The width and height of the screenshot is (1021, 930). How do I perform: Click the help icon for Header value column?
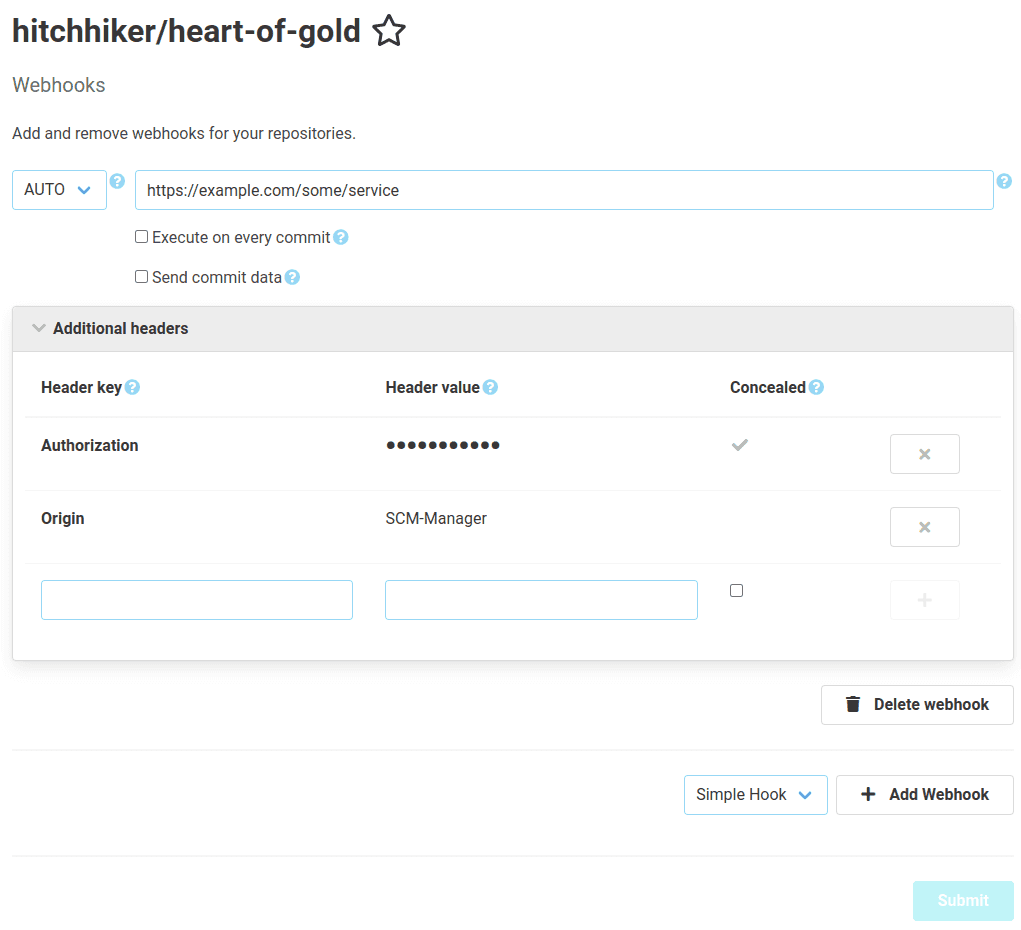(489, 386)
